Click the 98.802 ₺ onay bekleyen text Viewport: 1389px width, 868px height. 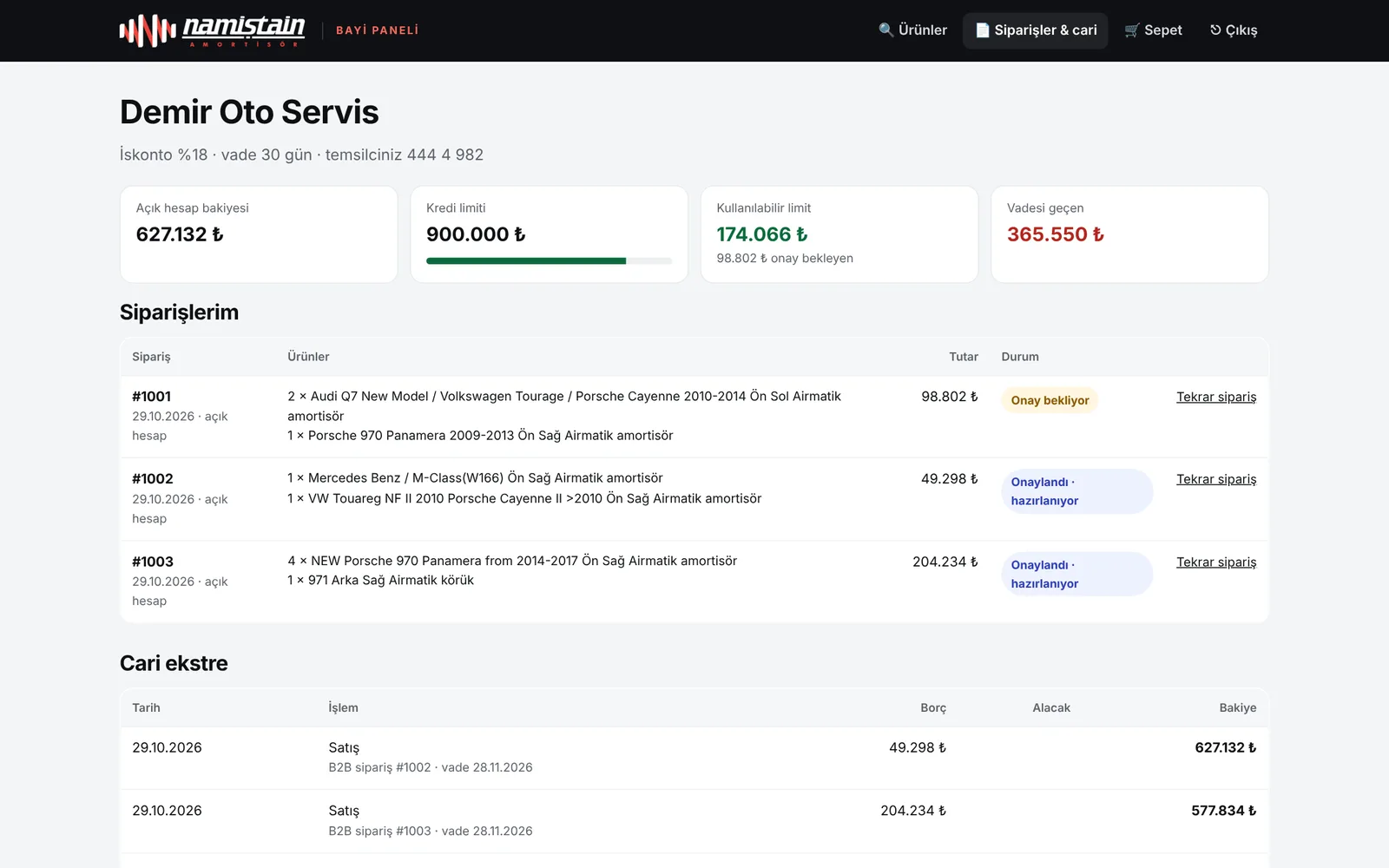(785, 259)
